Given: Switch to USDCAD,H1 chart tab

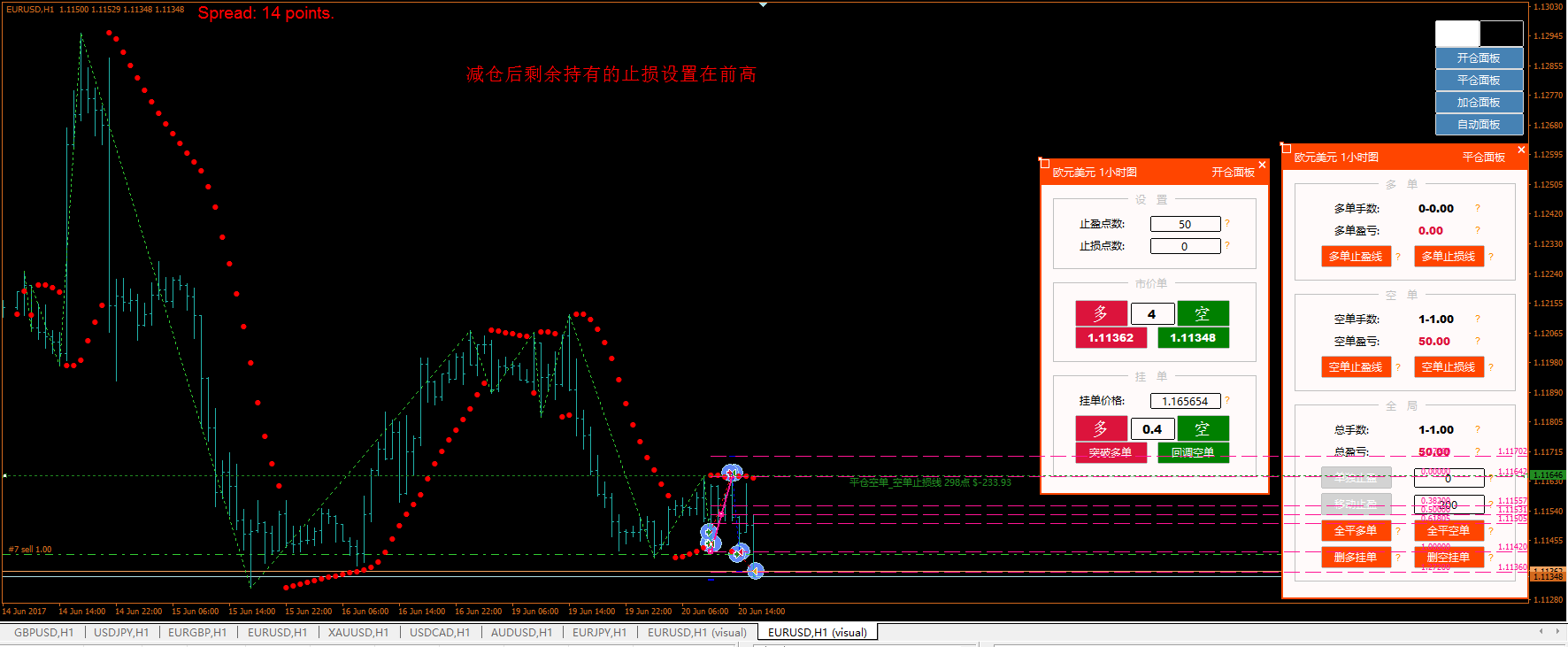Looking at the screenshot, I should pos(440,632).
